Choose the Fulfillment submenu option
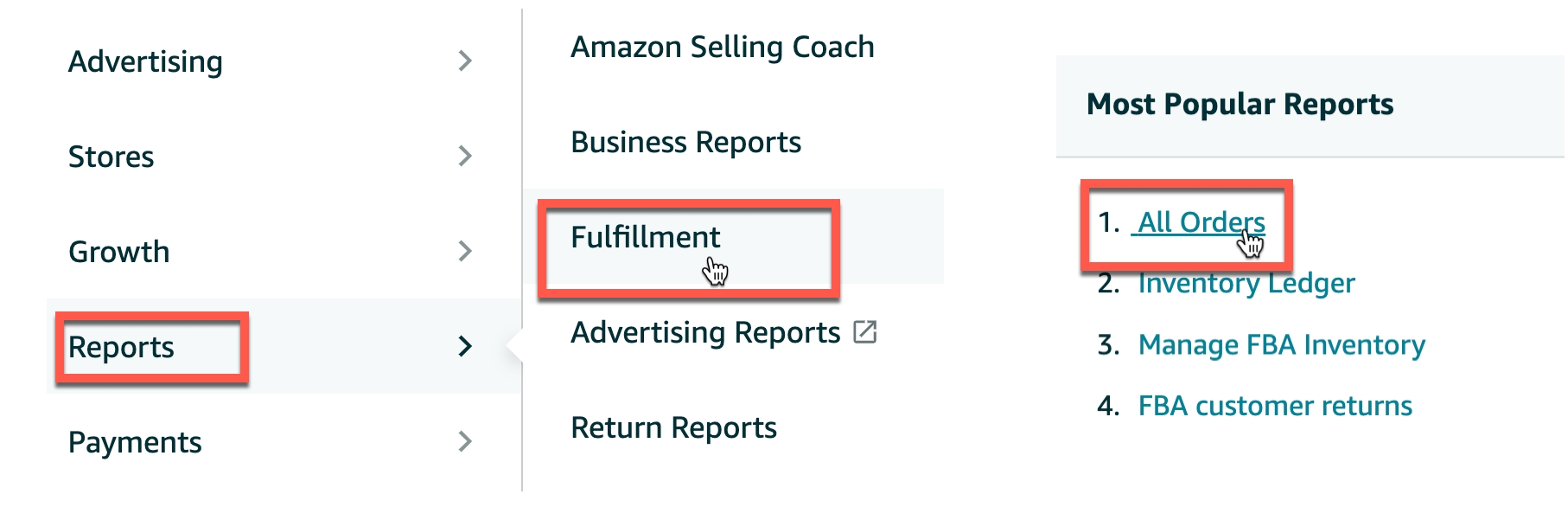Viewport: 1568px width, 507px height. (645, 237)
